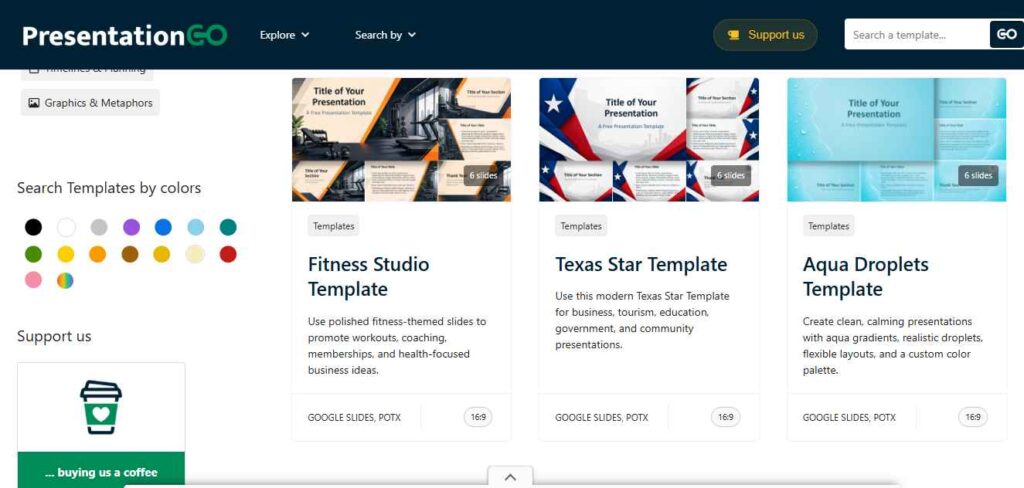This screenshot has width=1024, height=488.
Task: Open Graphics & Metaphors category
Action: 90,103
